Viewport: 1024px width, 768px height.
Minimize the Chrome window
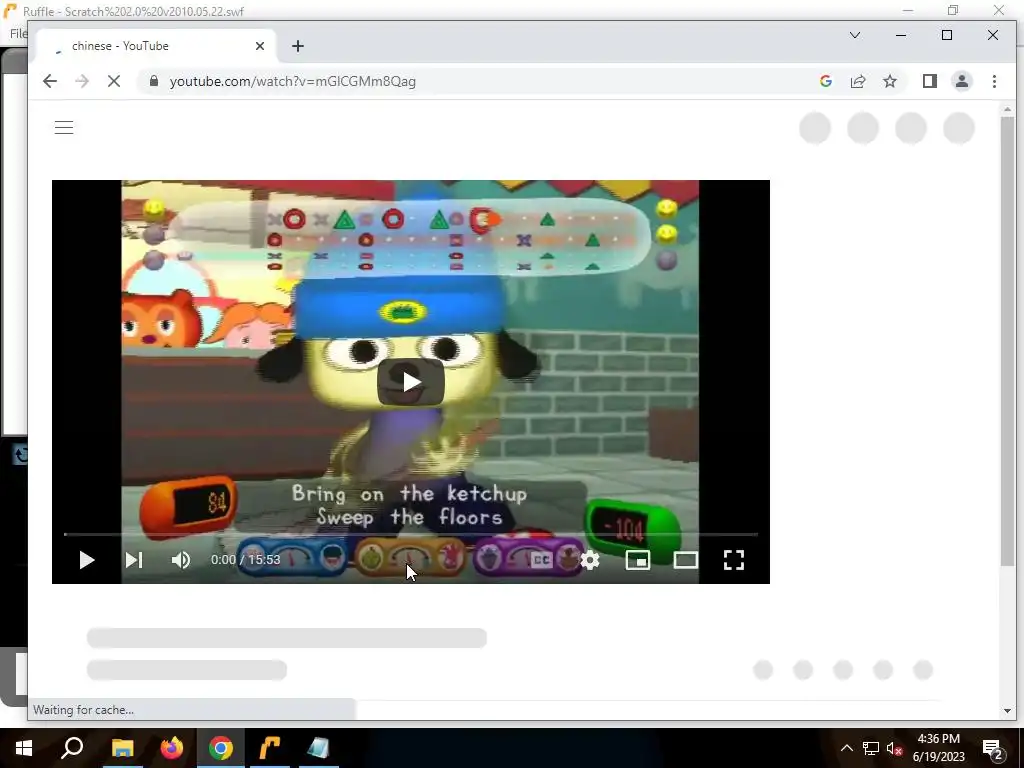pyautogui.click(x=901, y=35)
